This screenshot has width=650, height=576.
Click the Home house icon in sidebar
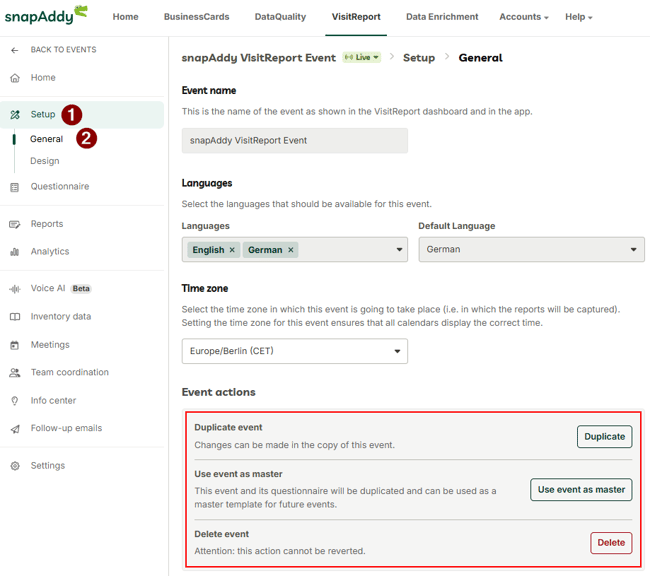[15, 78]
